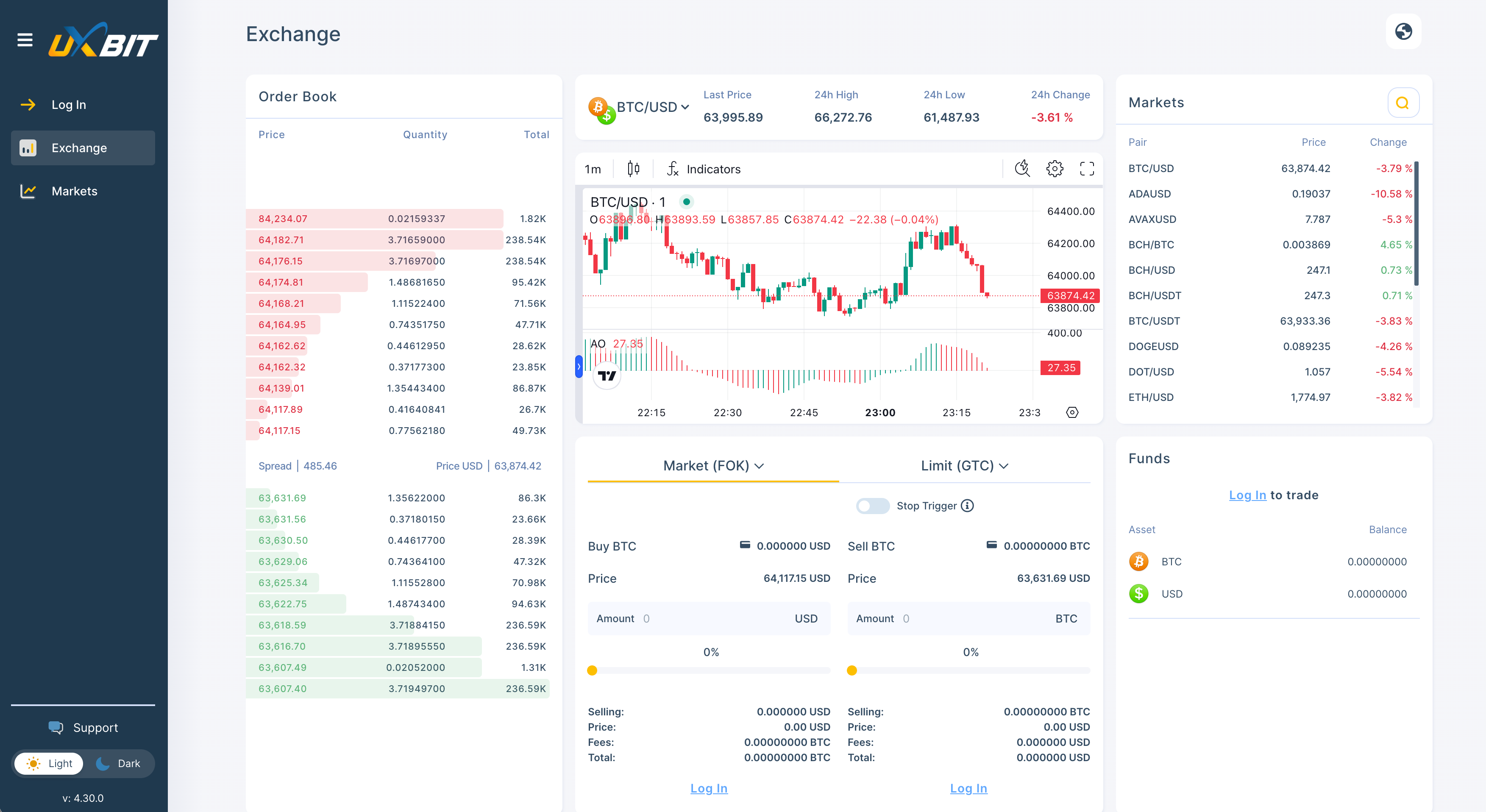Click the Support chat bubble icon
Viewport: 1486px width, 812px height.
pos(56,727)
